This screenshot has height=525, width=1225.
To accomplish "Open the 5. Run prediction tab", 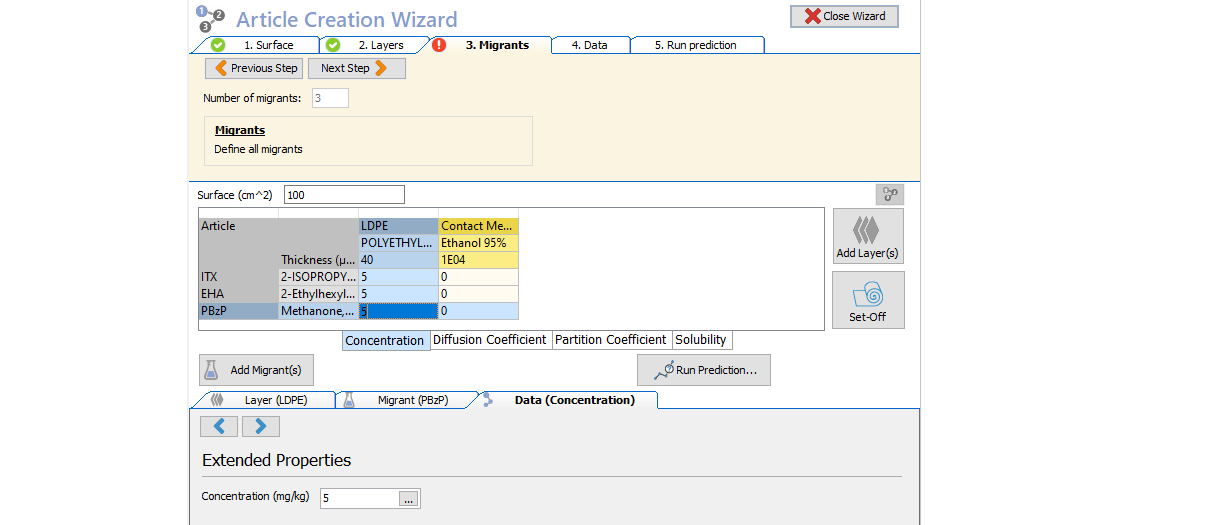I will click(x=695, y=45).
